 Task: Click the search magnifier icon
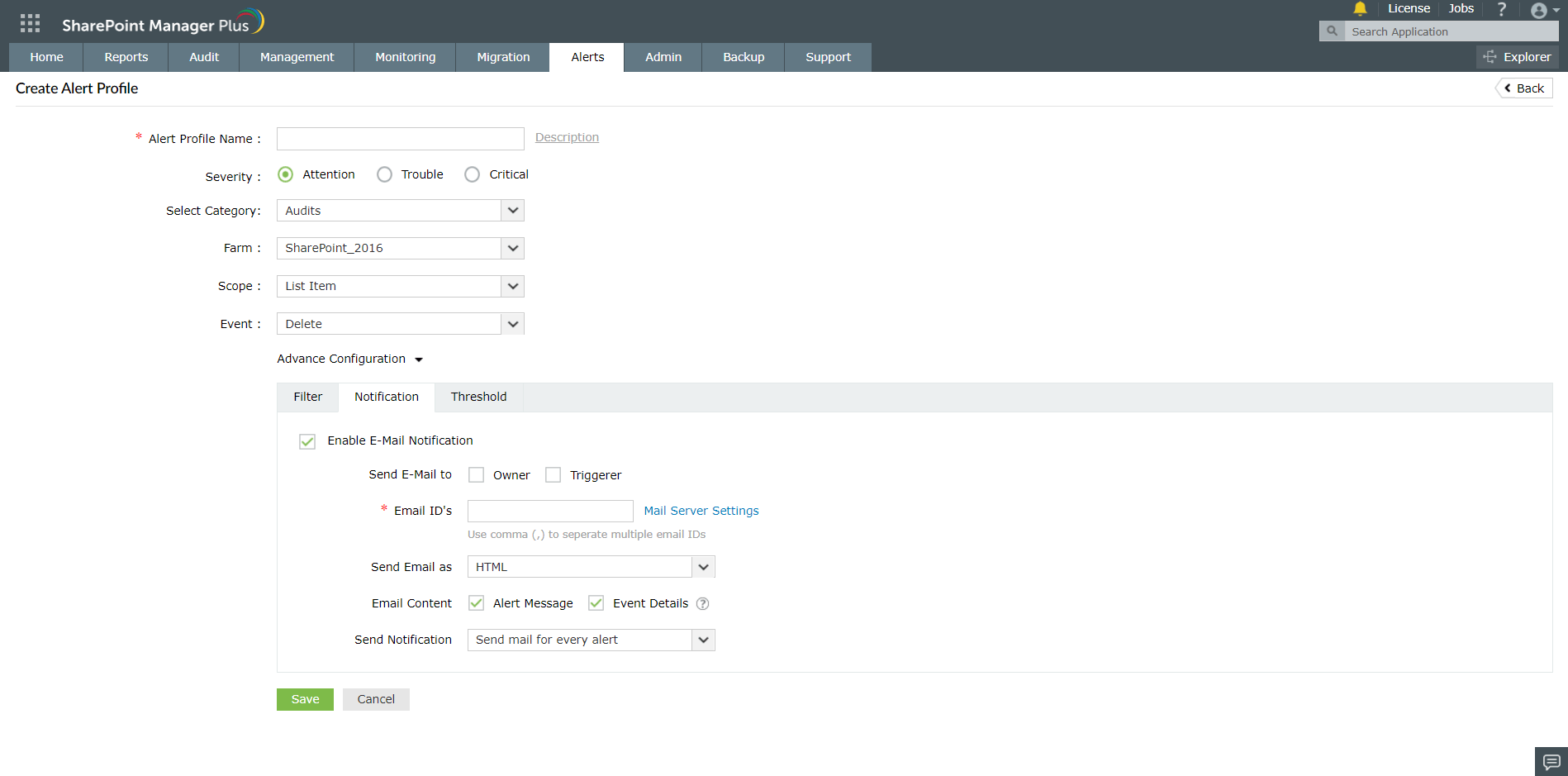(1332, 31)
